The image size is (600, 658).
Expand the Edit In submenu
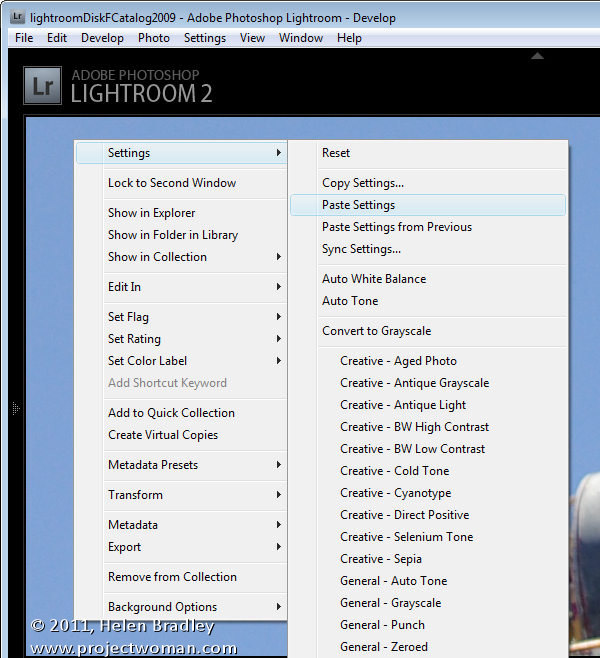click(x=182, y=287)
